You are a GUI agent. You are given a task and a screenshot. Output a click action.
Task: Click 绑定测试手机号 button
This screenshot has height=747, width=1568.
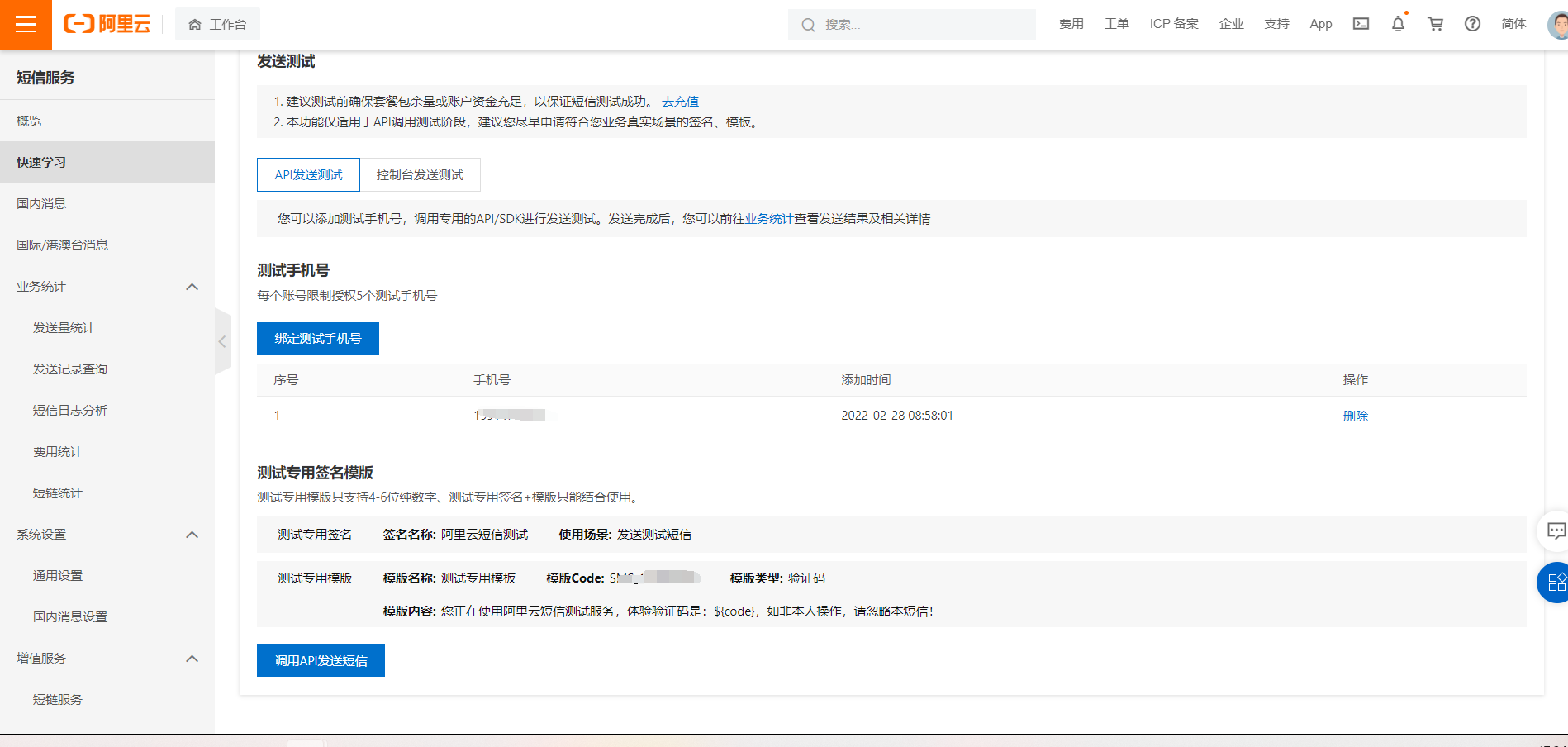[318, 339]
